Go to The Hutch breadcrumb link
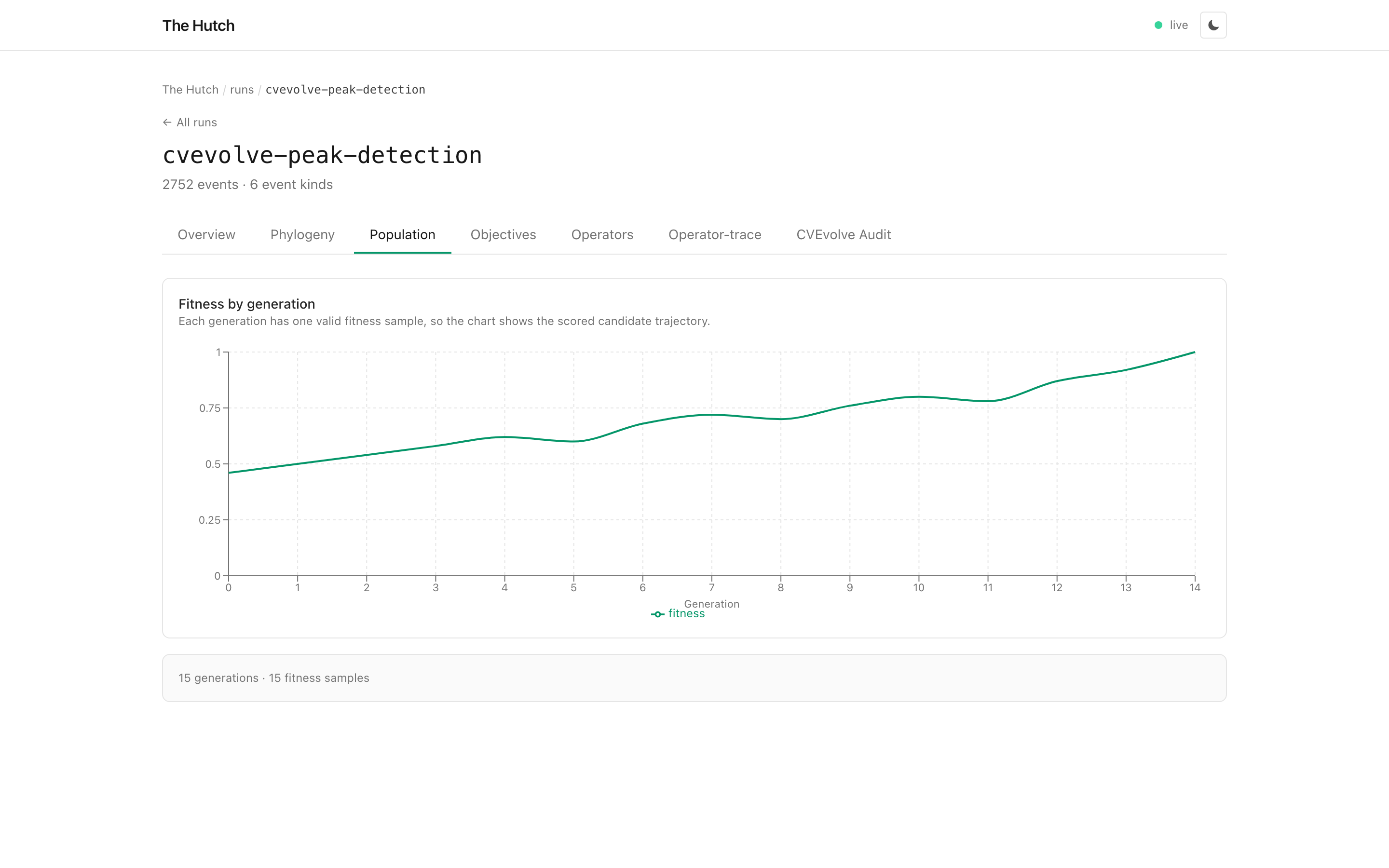Screen dimensions: 1389x868 tap(191, 90)
